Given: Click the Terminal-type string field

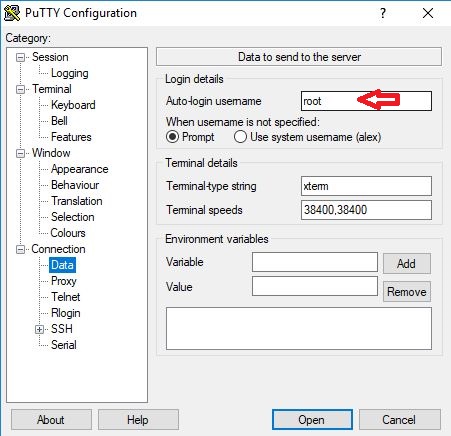Looking at the screenshot, I should pyautogui.click(x=366, y=186).
